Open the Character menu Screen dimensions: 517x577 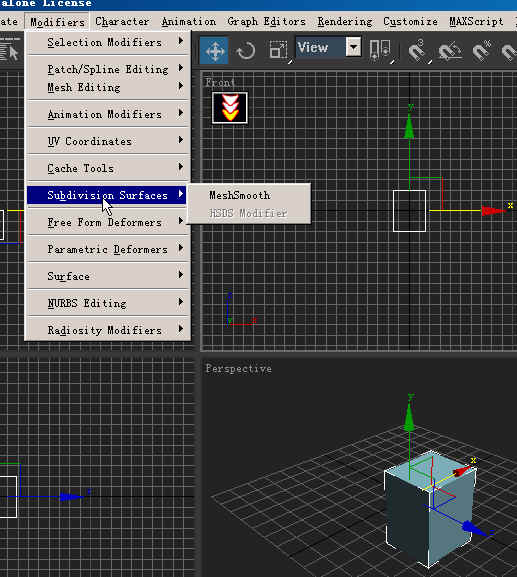122,22
